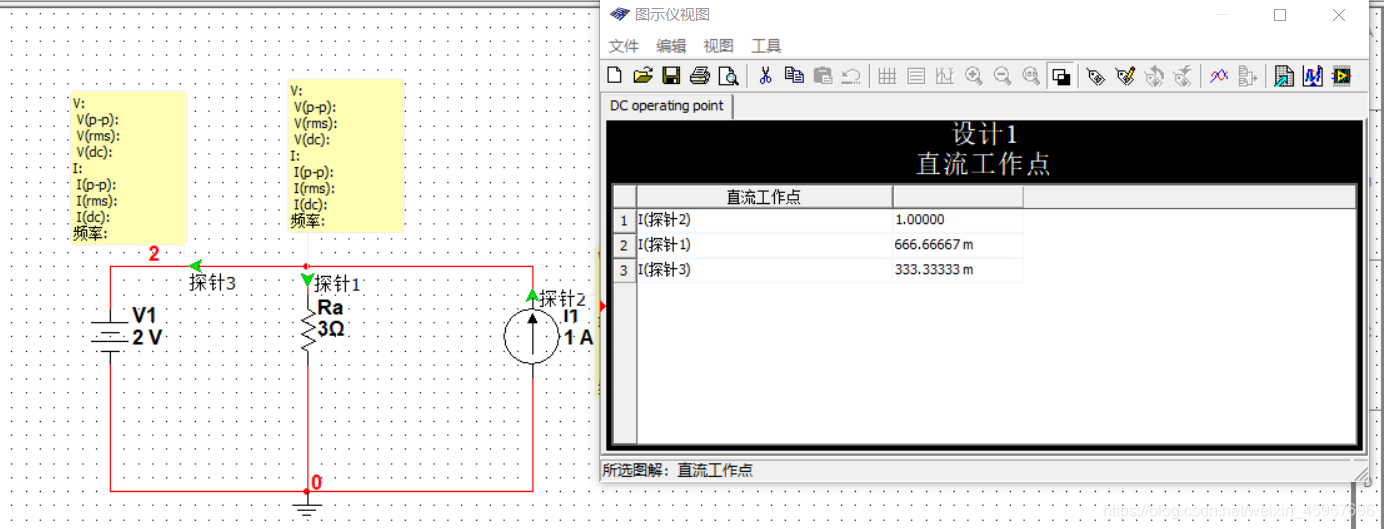Click the overlay traces curve icon
The height and width of the screenshot is (529, 1384).
point(1218,76)
